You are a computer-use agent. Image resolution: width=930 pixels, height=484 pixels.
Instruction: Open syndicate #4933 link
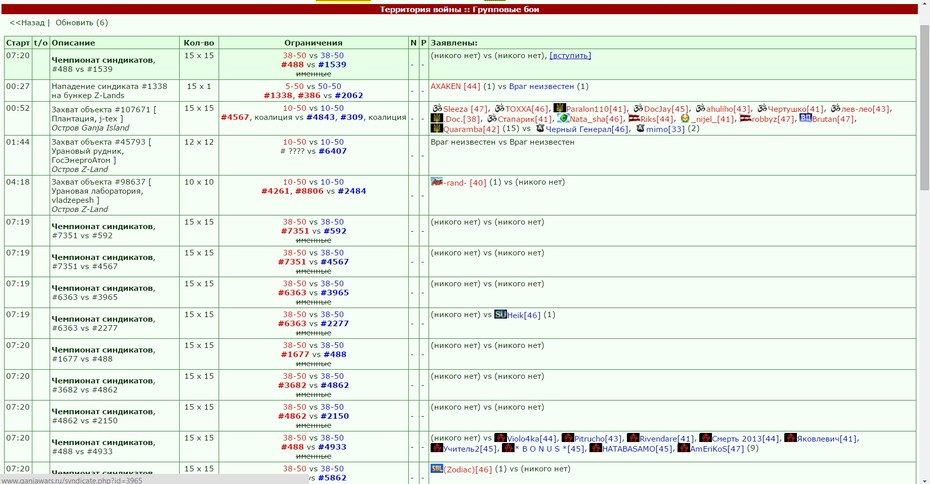(x=332, y=447)
